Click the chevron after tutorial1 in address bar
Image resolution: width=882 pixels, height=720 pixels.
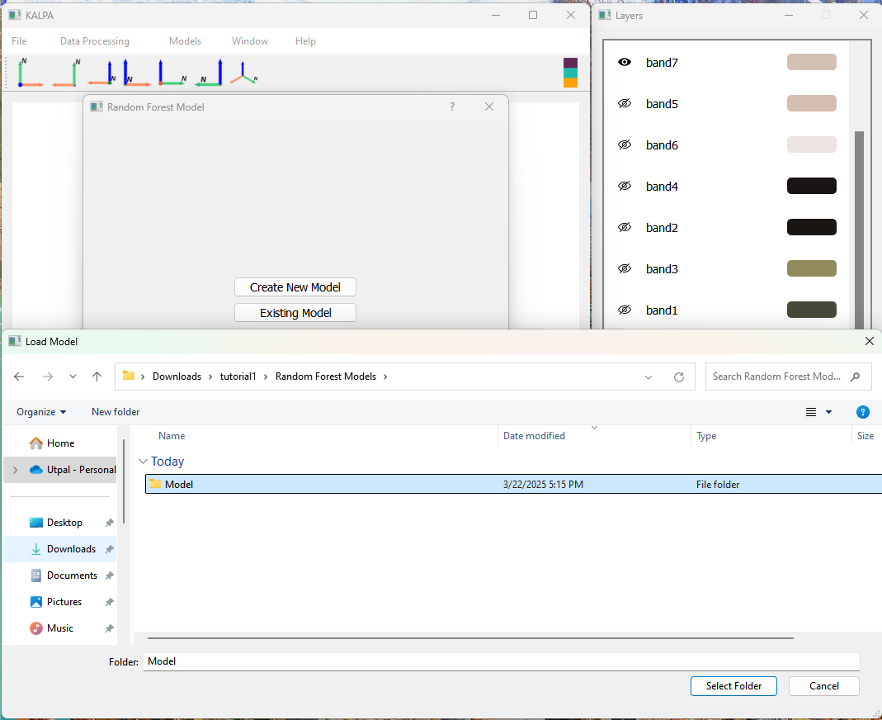(266, 377)
